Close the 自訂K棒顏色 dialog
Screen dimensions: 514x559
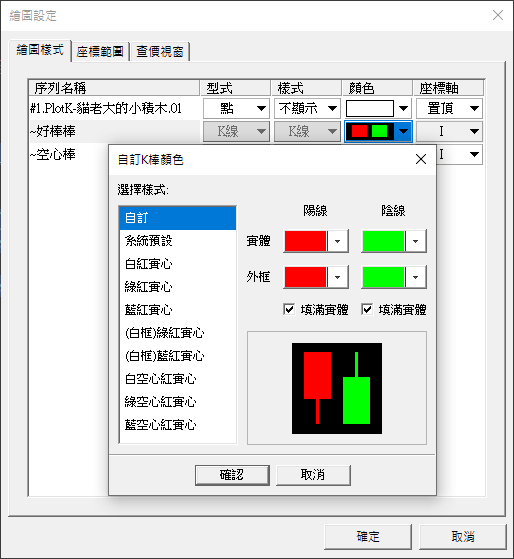pos(421,159)
